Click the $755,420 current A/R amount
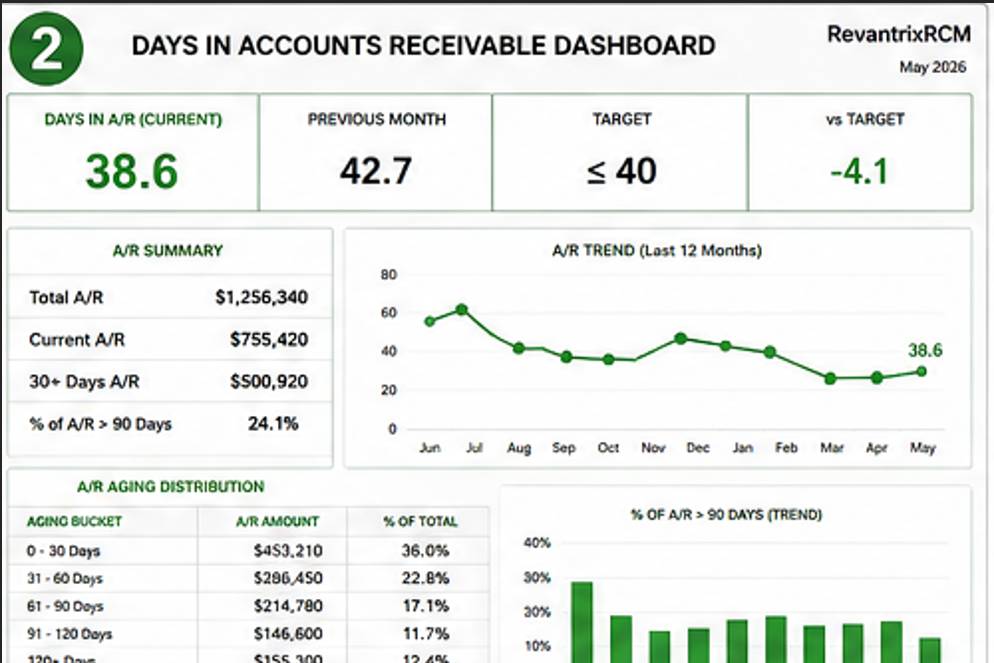This screenshot has width=994, height=663. pos(269,340)
